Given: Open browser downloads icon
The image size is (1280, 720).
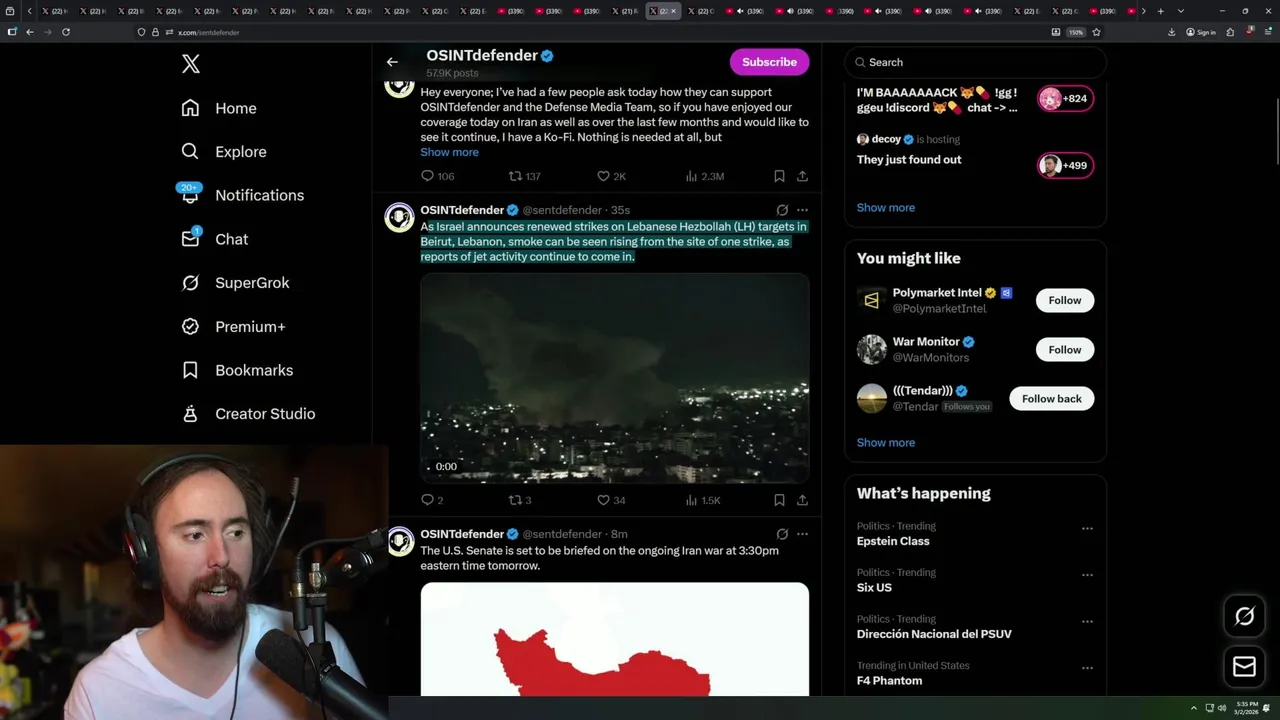Looking at the screenshot, I should [x=1172, y=32].
